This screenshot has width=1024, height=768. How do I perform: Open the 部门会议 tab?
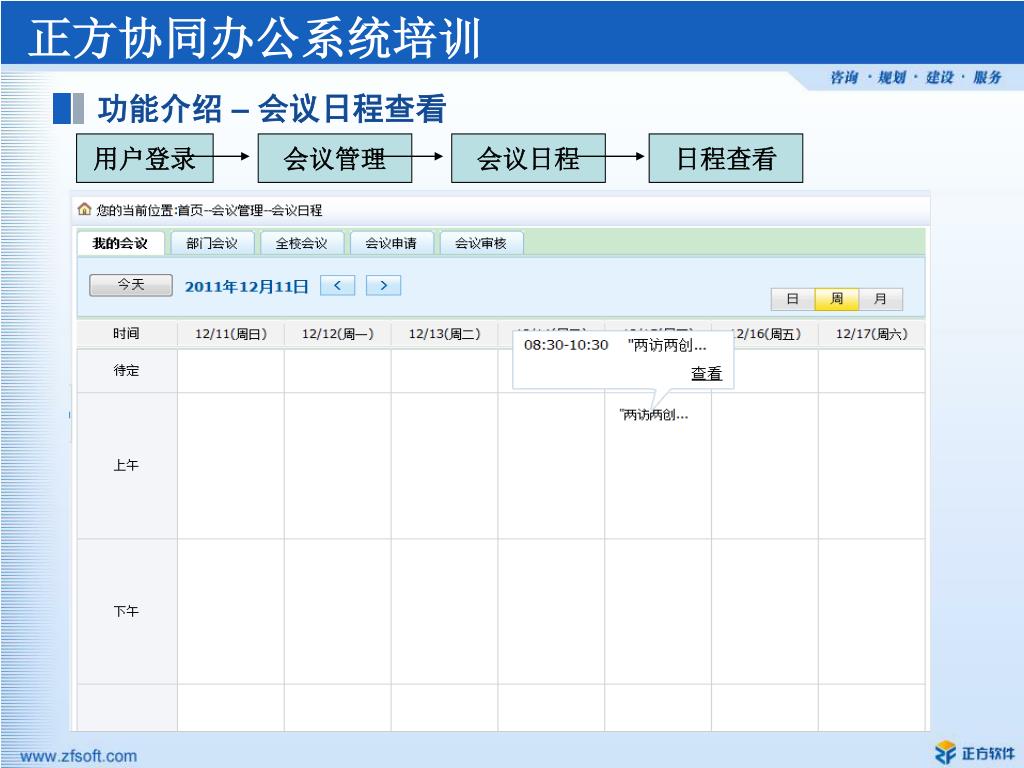pyautogui.click(x=212, y=244)
